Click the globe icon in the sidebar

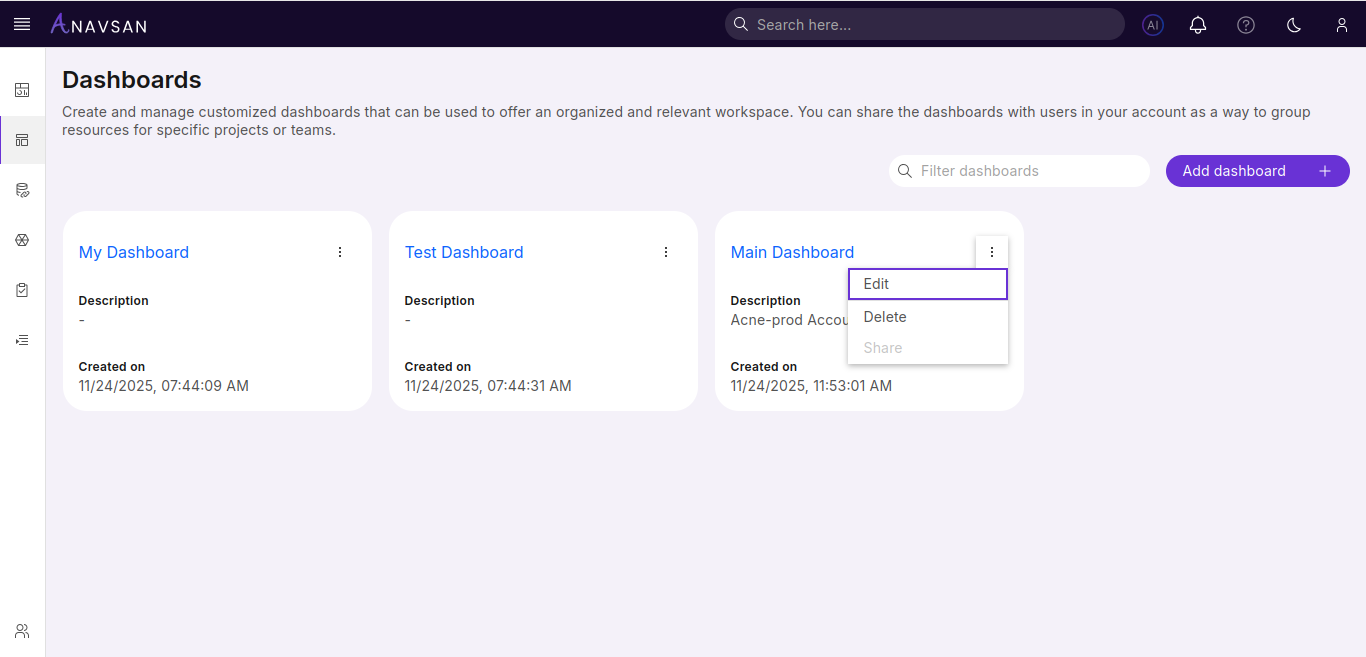pos(22,240)
